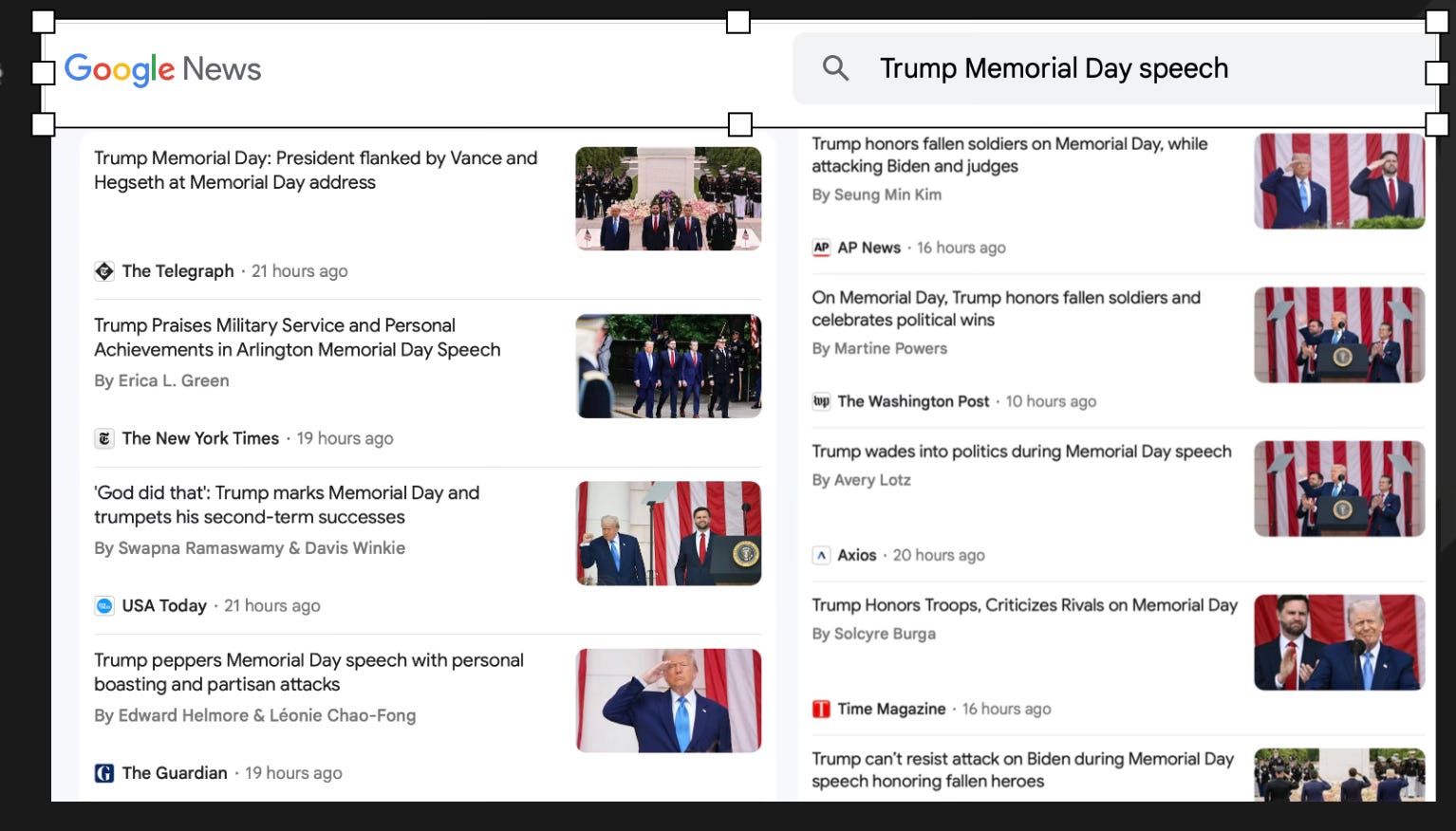Click the magnifying glass search icon

(835, 68)
